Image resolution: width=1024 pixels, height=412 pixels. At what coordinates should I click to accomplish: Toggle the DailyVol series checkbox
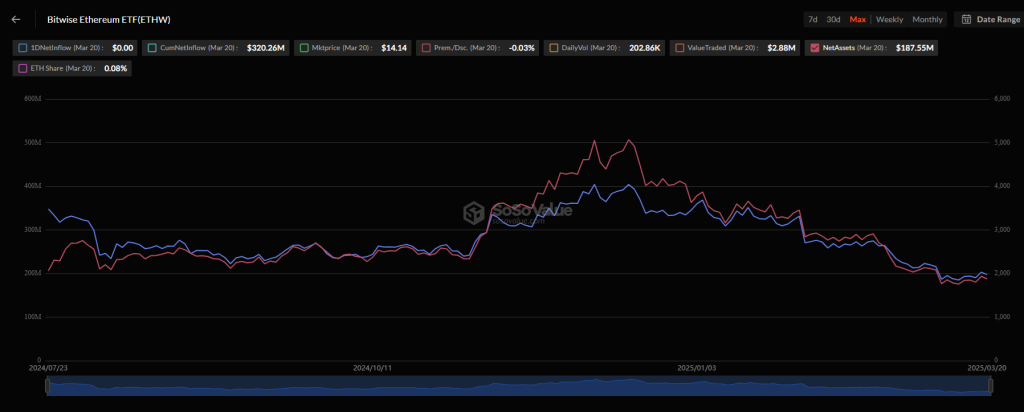pos(554,48)
